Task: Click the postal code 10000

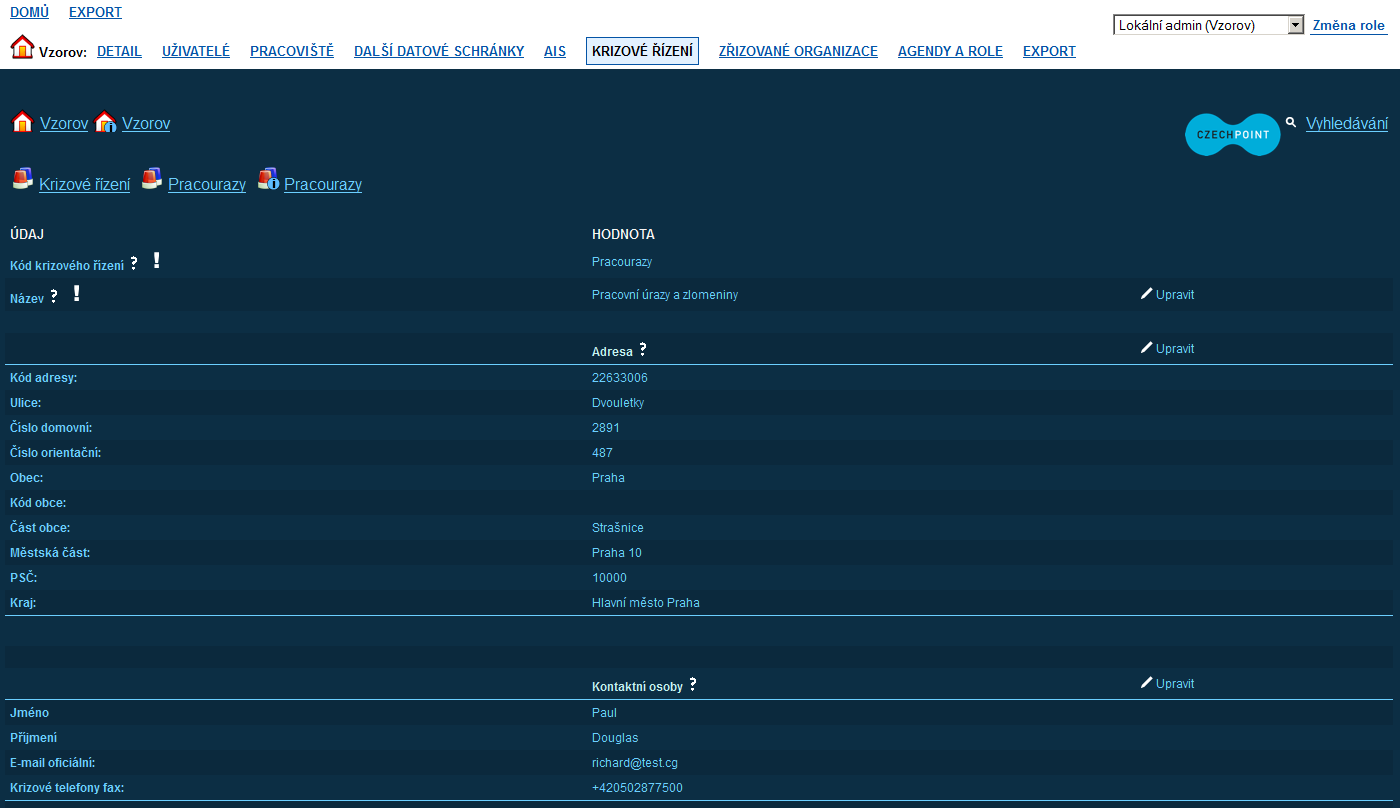Action: click(x=609, y=578)
